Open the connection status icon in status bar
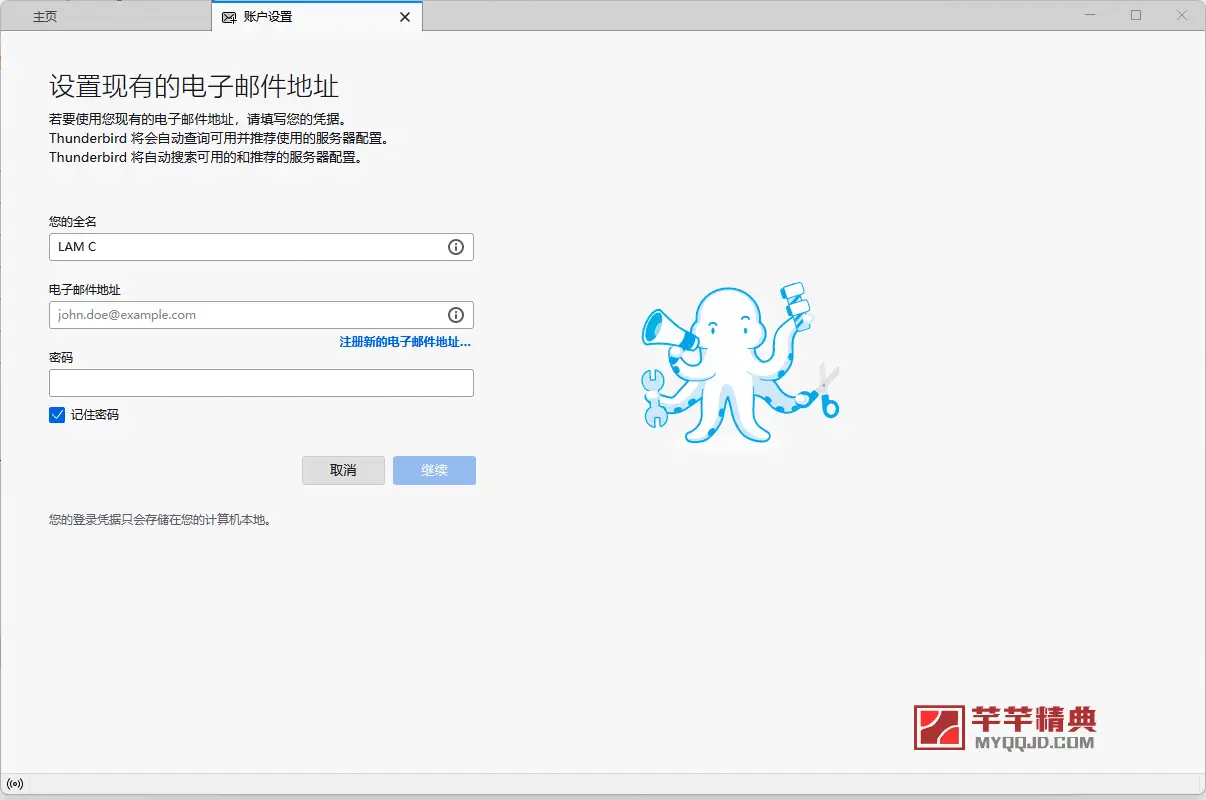The image size is (1206, 800). tap(15, 784)
